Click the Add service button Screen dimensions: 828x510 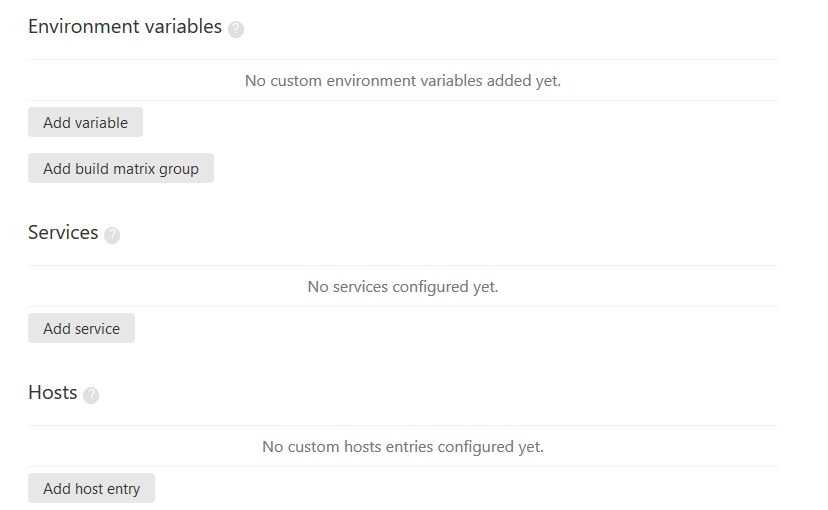(x=81, y=328)
